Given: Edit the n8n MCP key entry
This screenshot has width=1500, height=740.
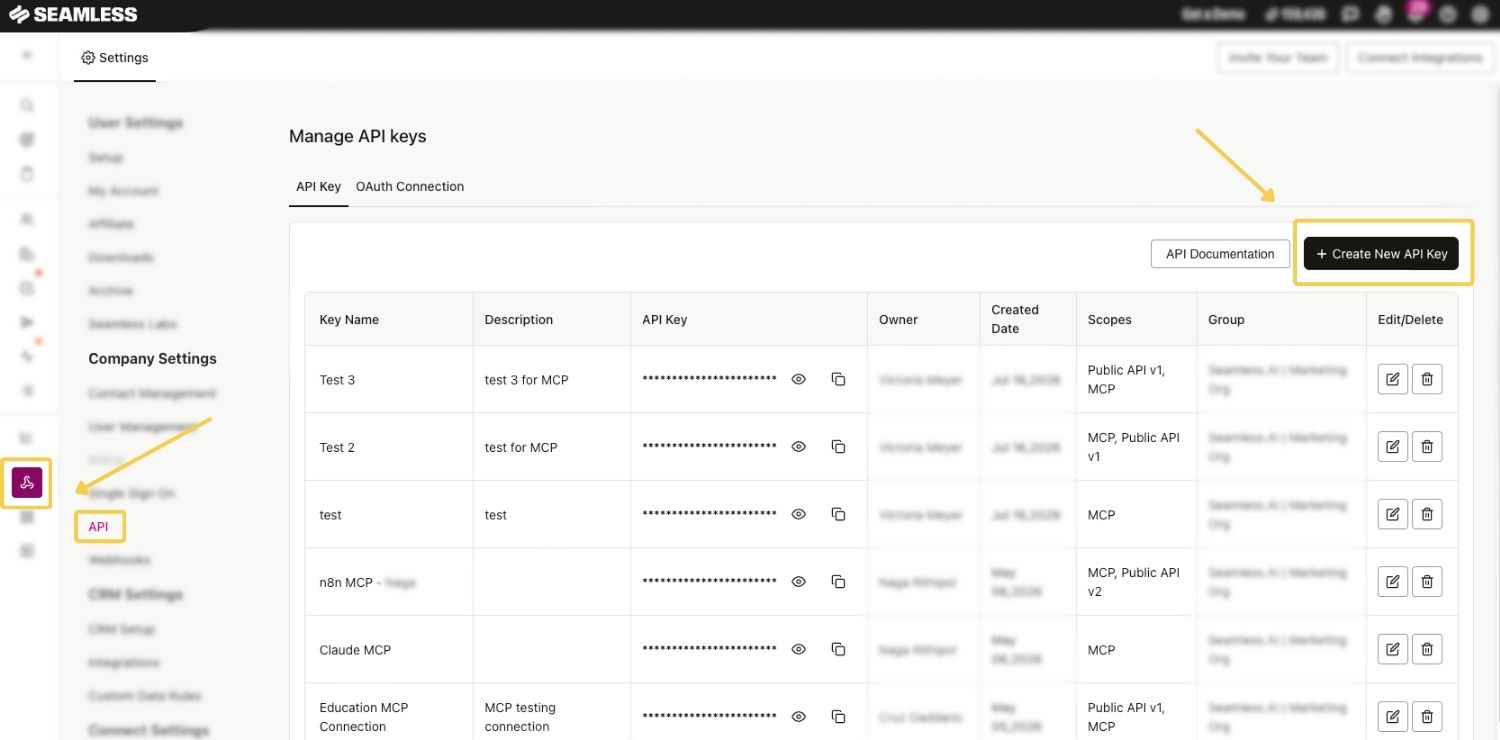Looking at the screenshot, I should 1393,581.
